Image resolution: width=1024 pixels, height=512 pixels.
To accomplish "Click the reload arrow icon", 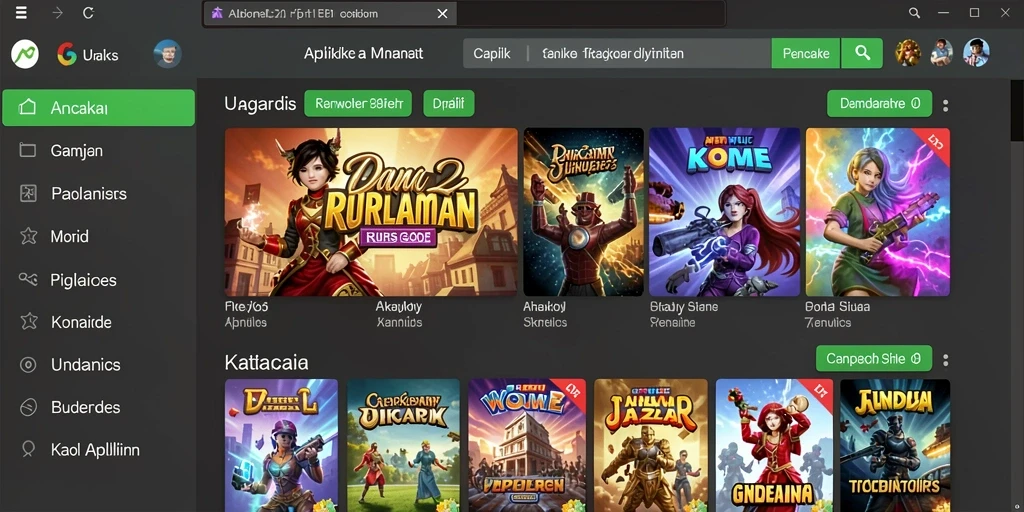I will [88, 12].
